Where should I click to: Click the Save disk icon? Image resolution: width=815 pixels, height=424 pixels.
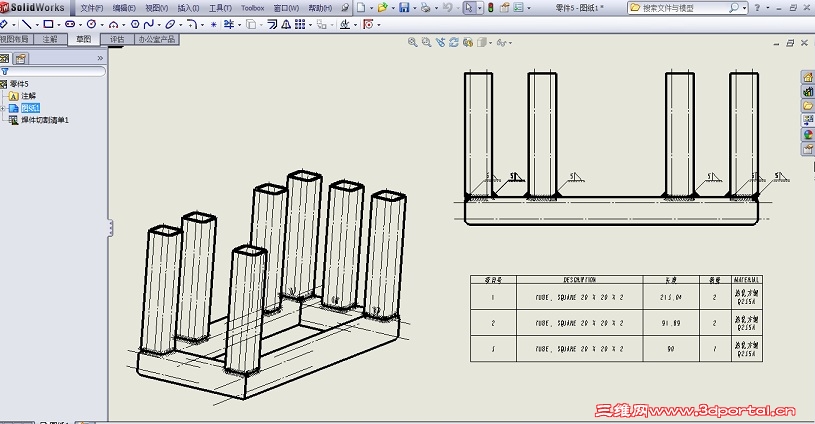coord(404,8)
